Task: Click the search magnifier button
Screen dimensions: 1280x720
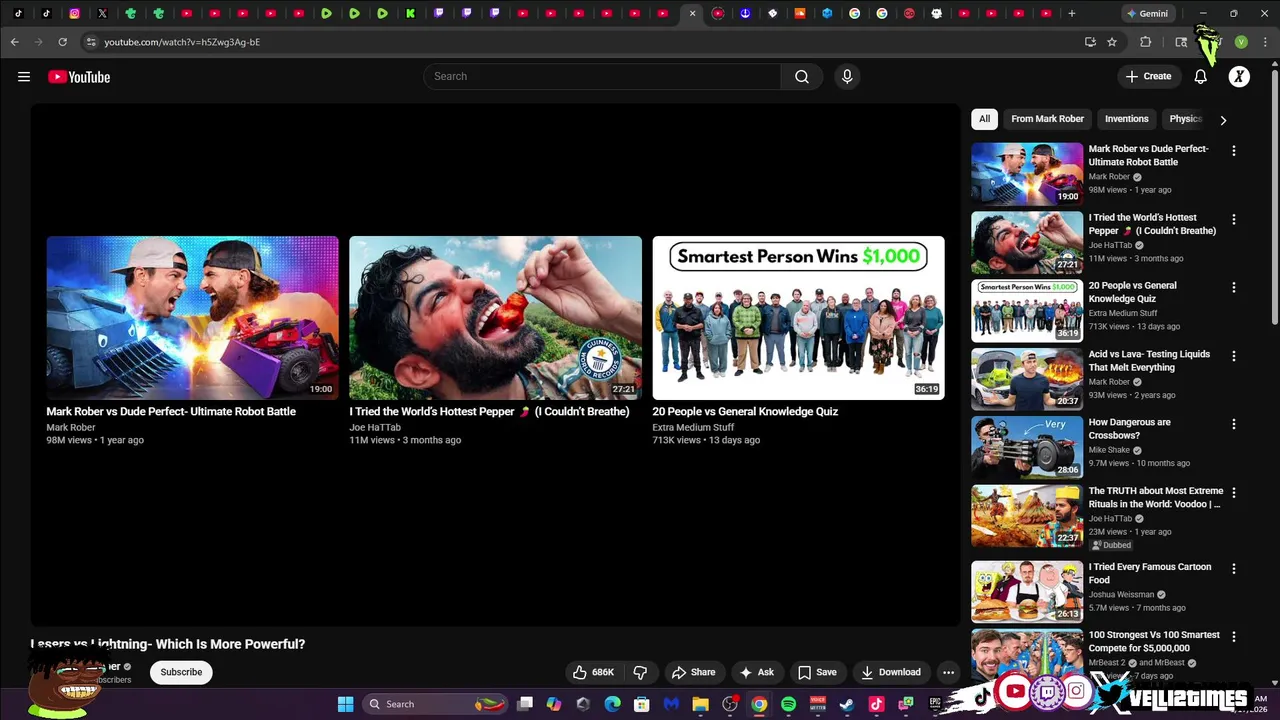Action: click(802, 77)
